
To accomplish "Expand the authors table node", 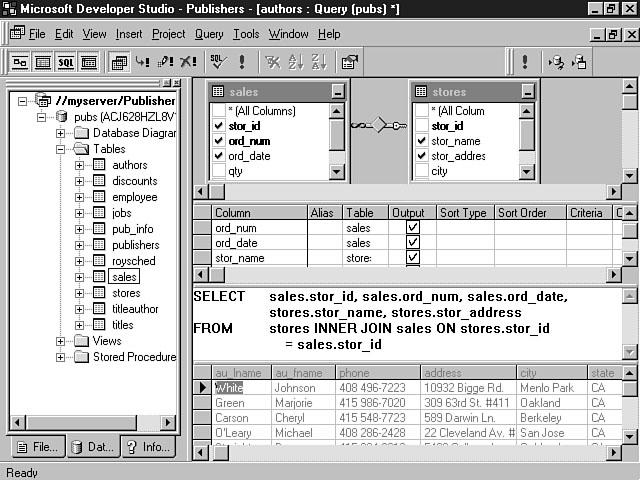I will [80, 165].
